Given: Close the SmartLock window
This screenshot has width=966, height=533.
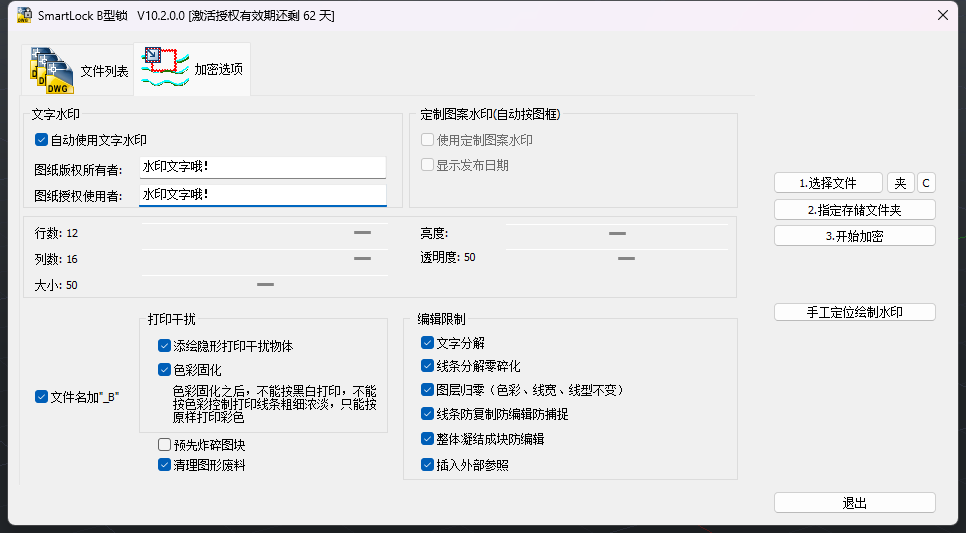Looking at the screenshot, I should click(943, 15).
